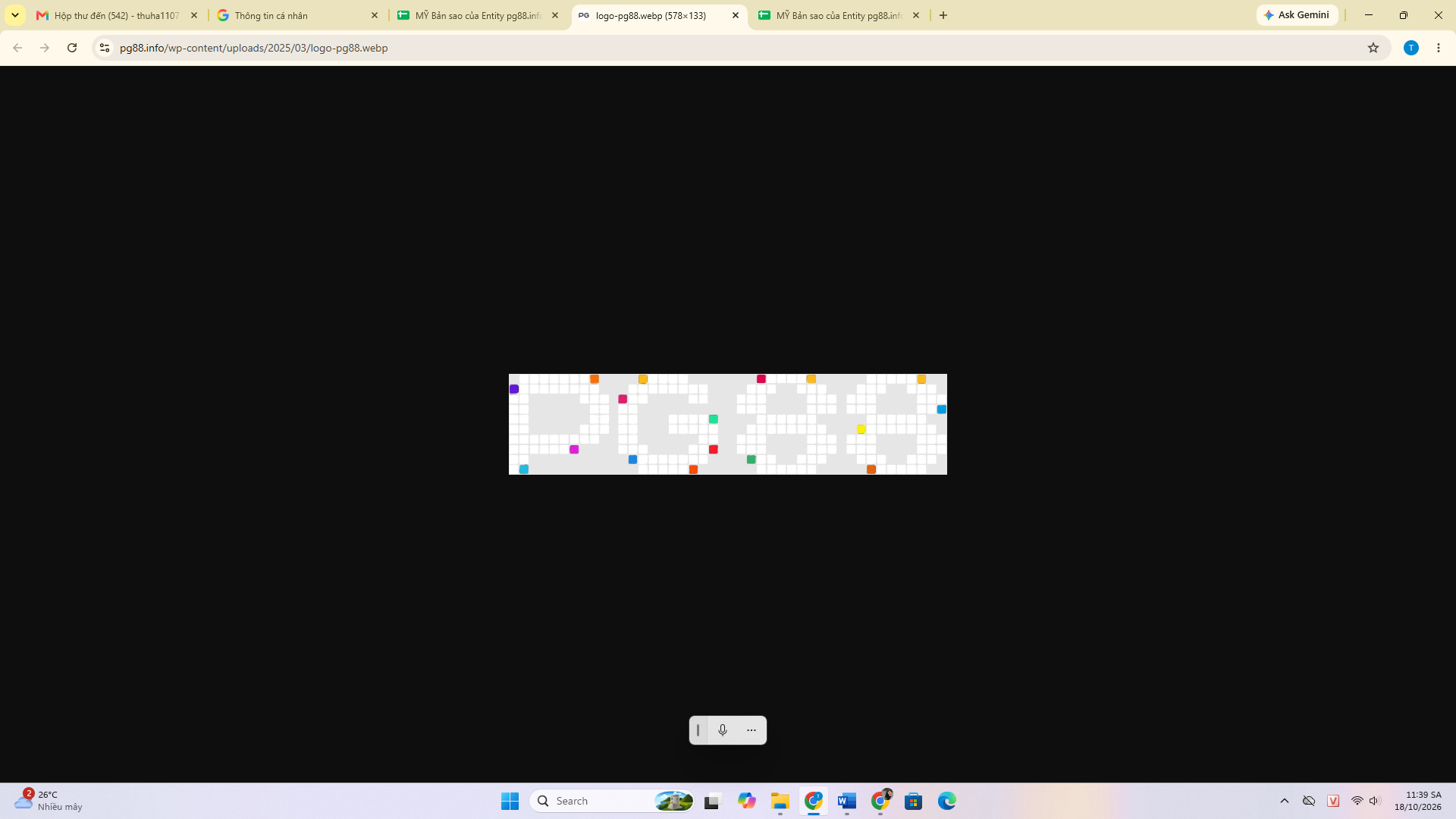Open Chrome's three-dot menu
This screenshot has height=819, width=1456.
pyautogui.click(x=1438, y=48)
